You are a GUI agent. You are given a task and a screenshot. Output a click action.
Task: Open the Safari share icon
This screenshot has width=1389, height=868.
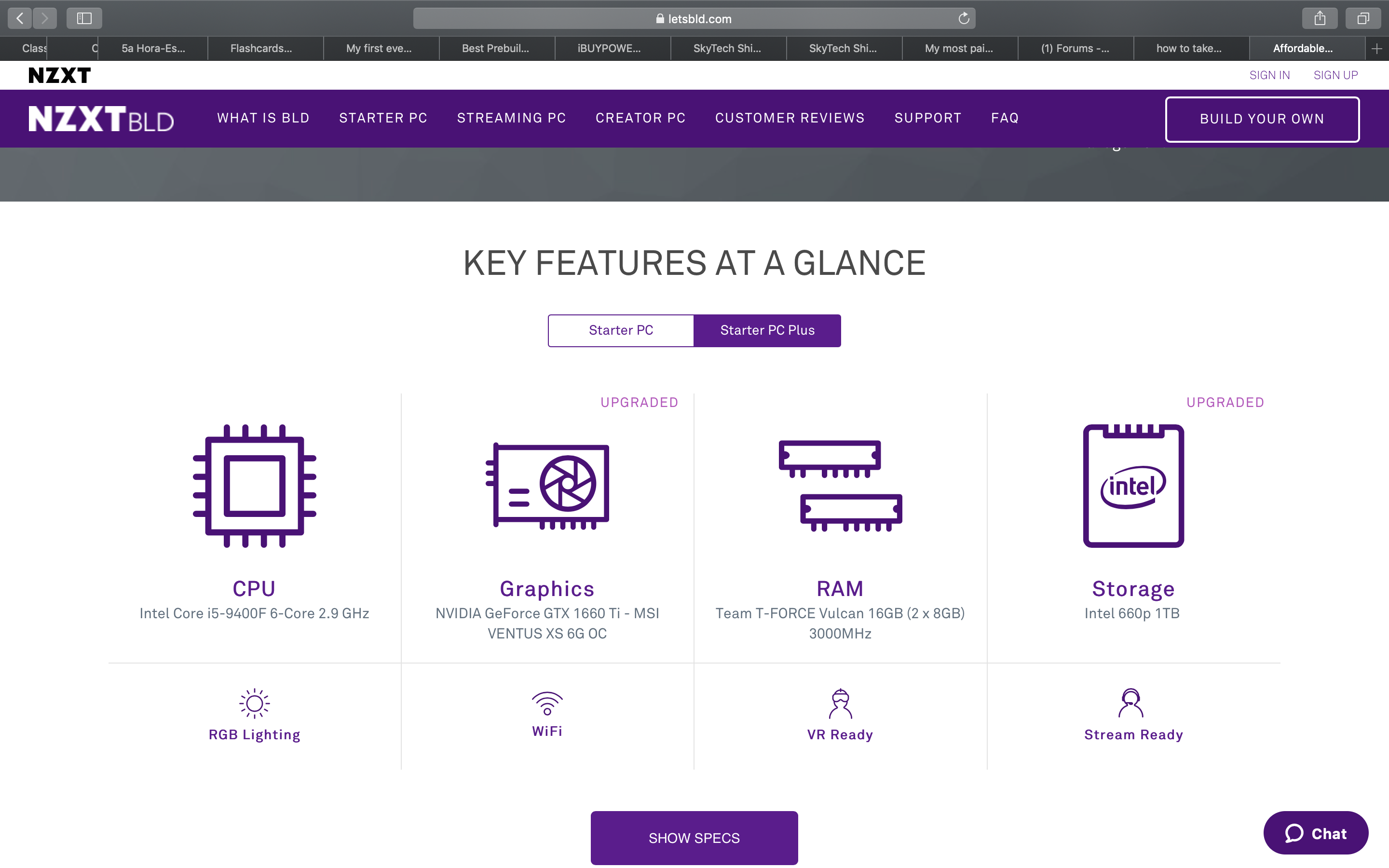pyautogui.click(x=1320, y=18)
